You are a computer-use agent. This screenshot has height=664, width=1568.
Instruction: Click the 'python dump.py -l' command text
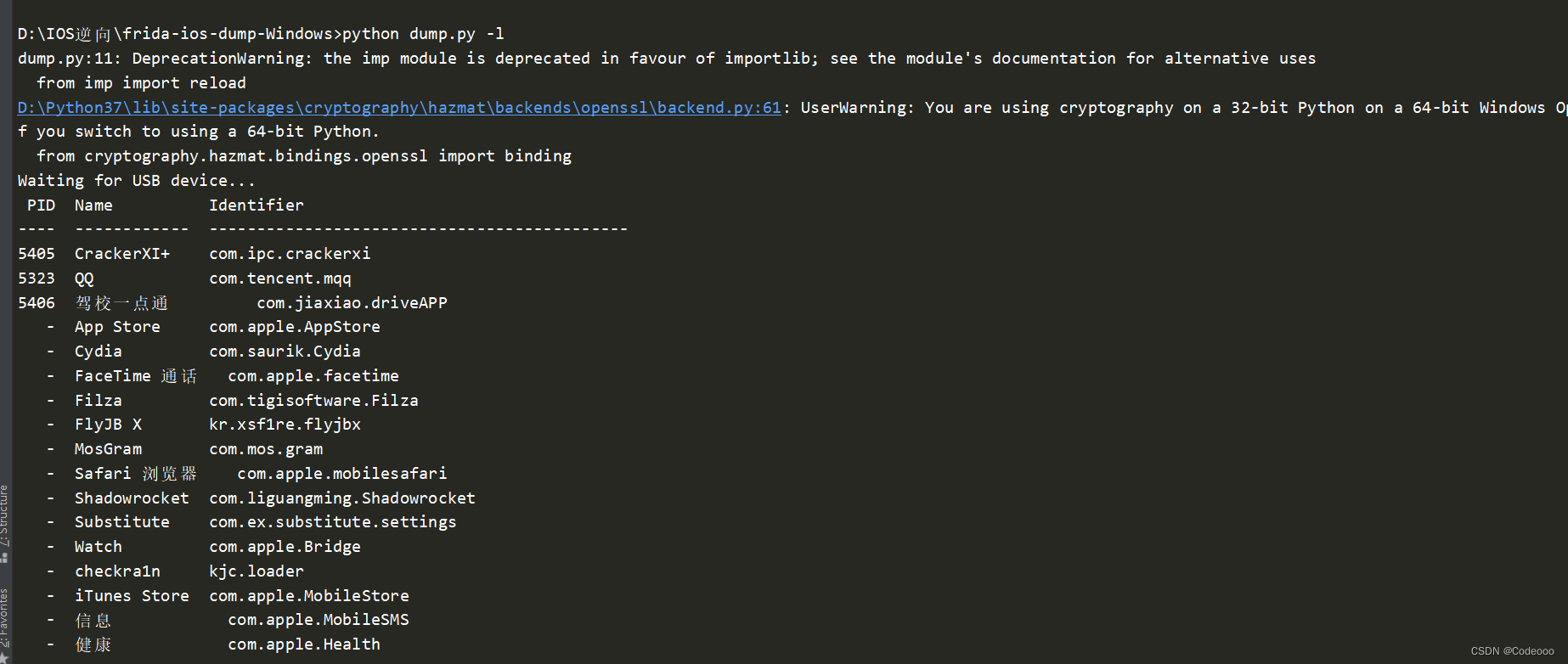point(423,34)
